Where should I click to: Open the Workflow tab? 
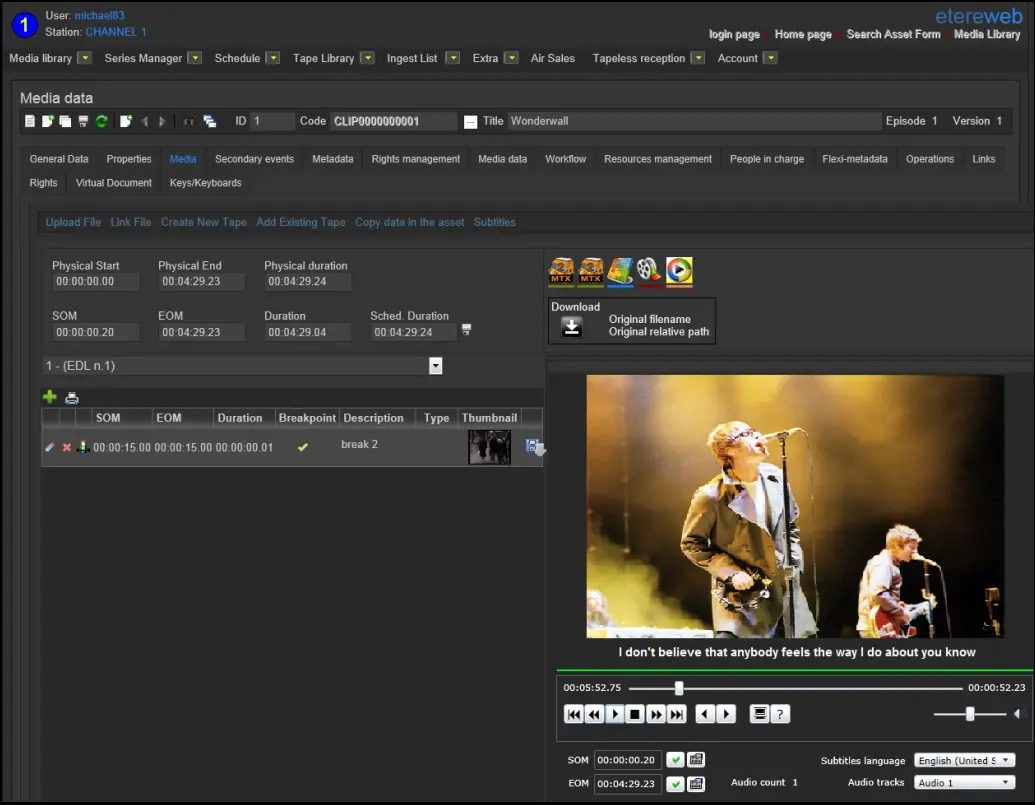click(x=565, y=159)
